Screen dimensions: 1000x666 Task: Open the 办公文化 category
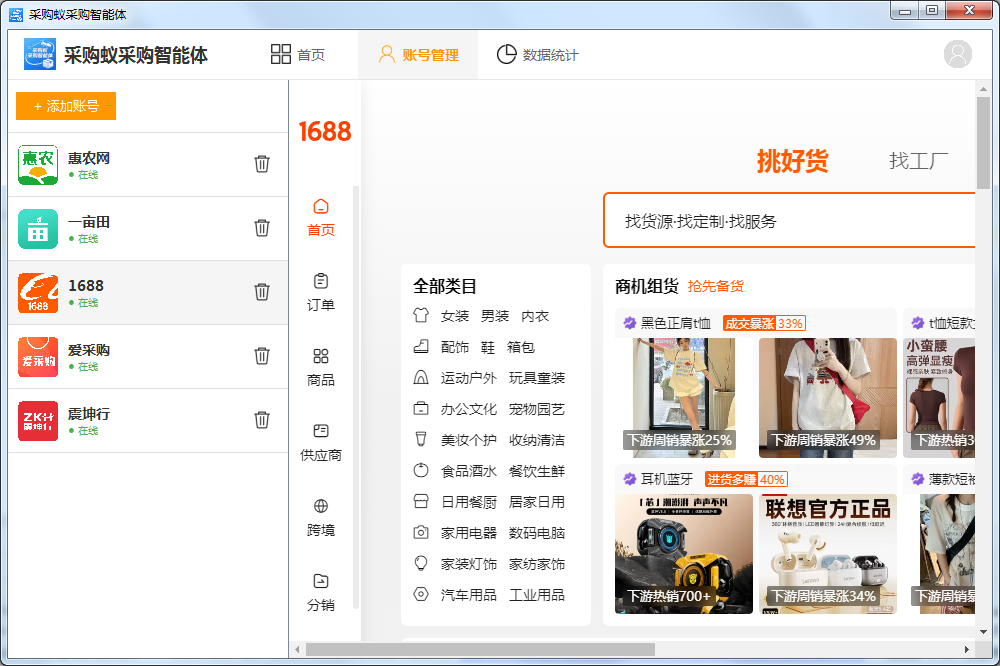468,409
